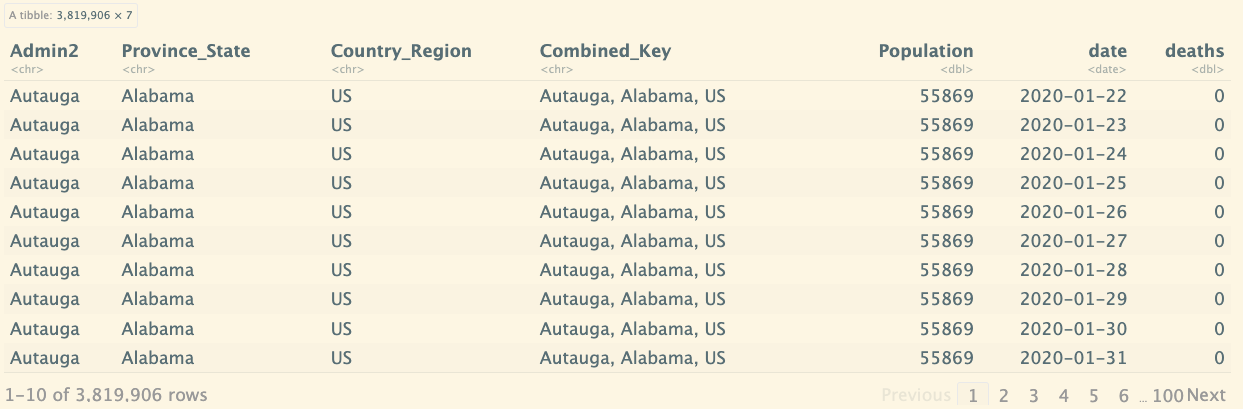Go to page 3 of table
The image size is (1243, 409).
pos(1033,395)
